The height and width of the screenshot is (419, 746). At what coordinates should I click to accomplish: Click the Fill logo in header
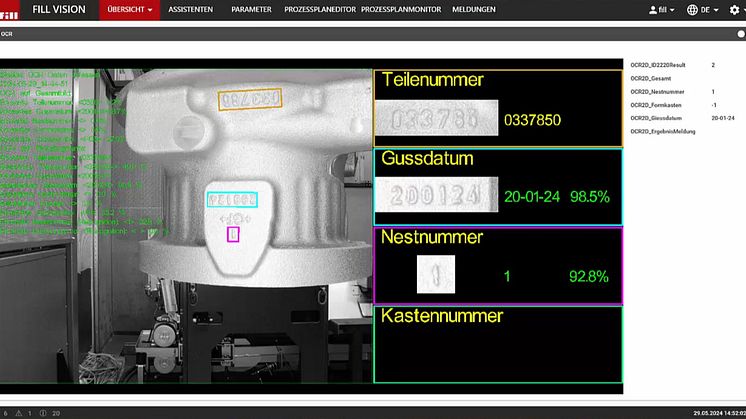click(x=11, y=9)
